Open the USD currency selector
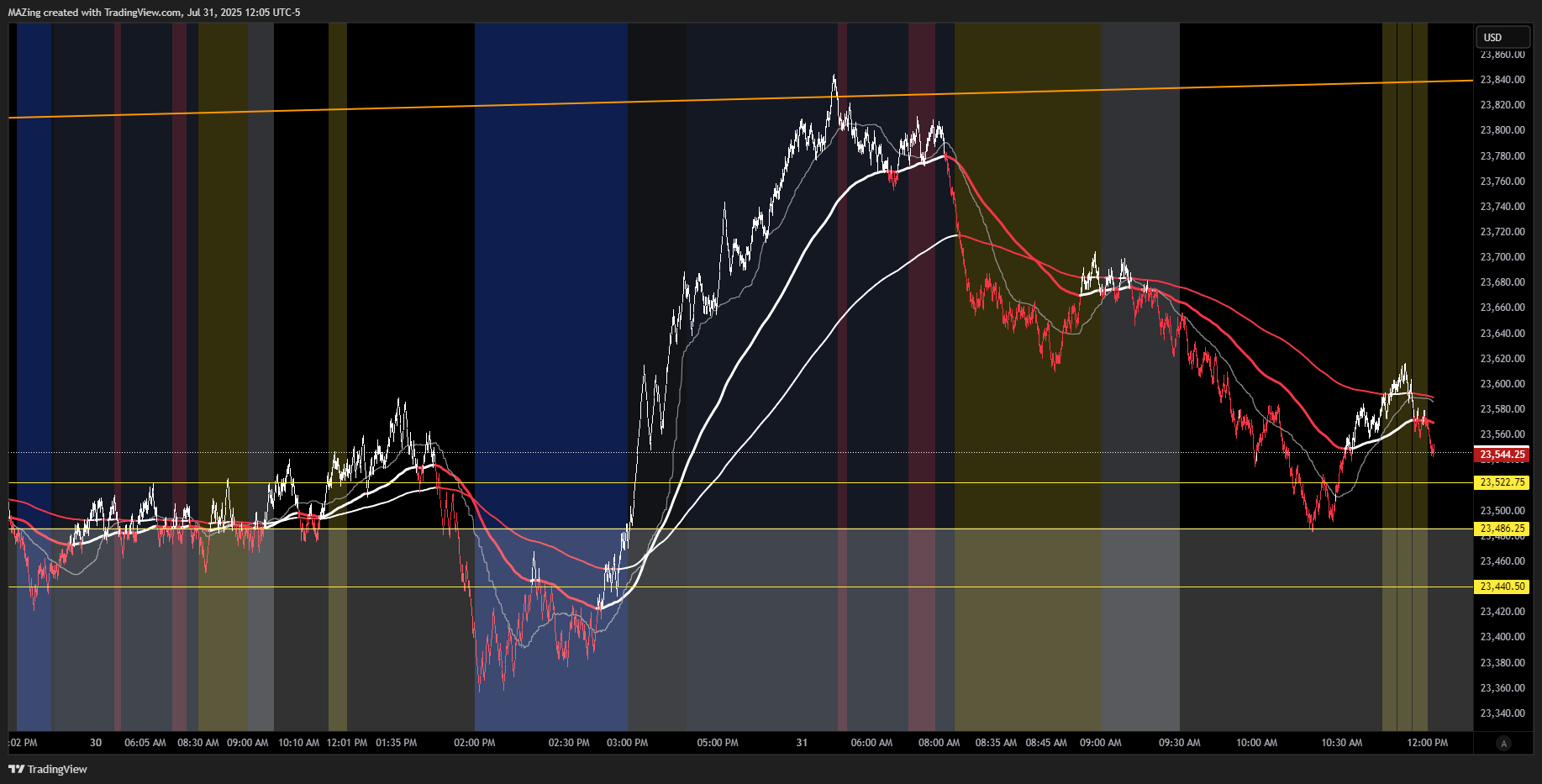The height and width of the screenshot is (784, 1542). point(1503,37)
